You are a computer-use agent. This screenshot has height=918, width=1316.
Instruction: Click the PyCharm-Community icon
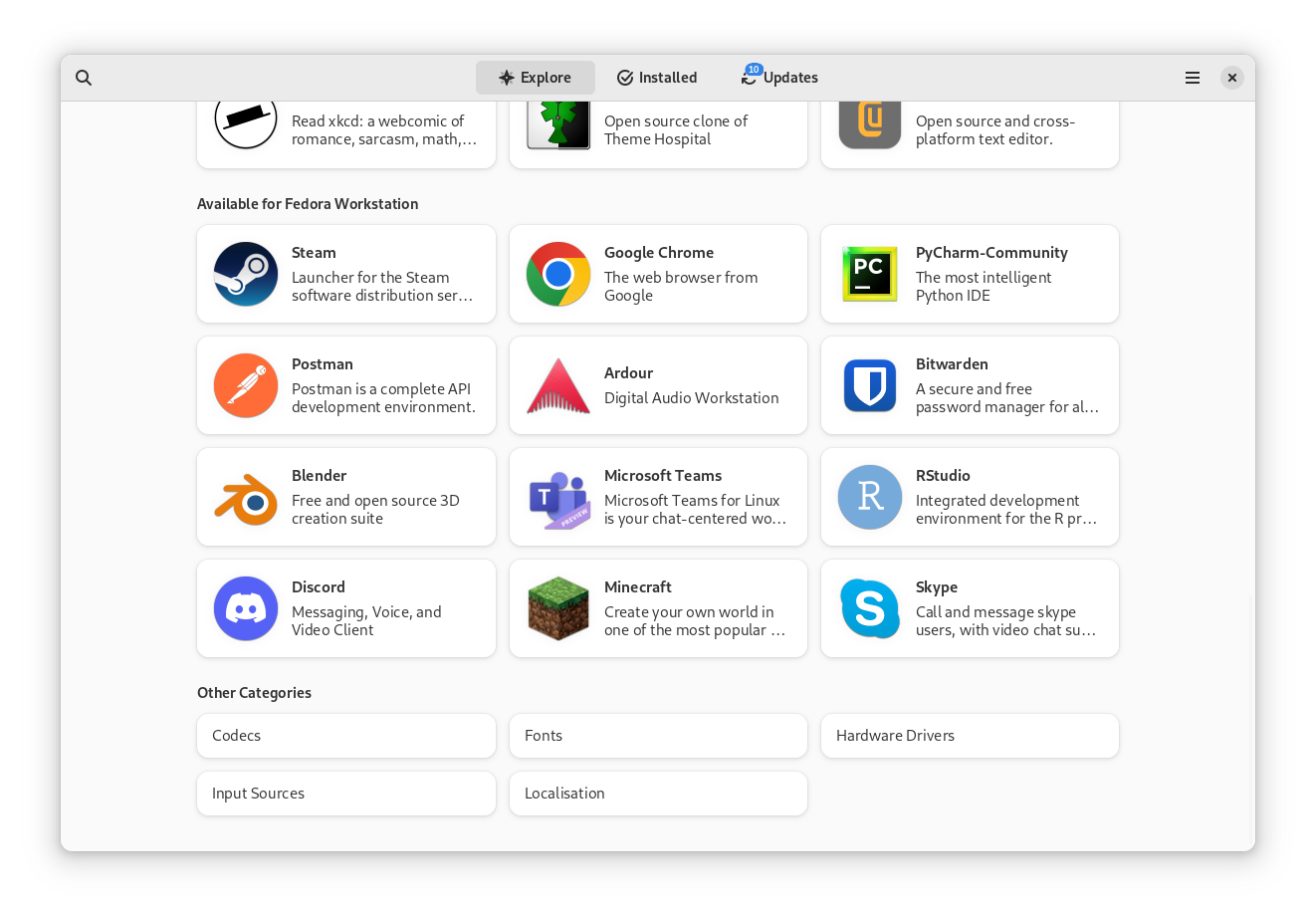click(870, 274)
